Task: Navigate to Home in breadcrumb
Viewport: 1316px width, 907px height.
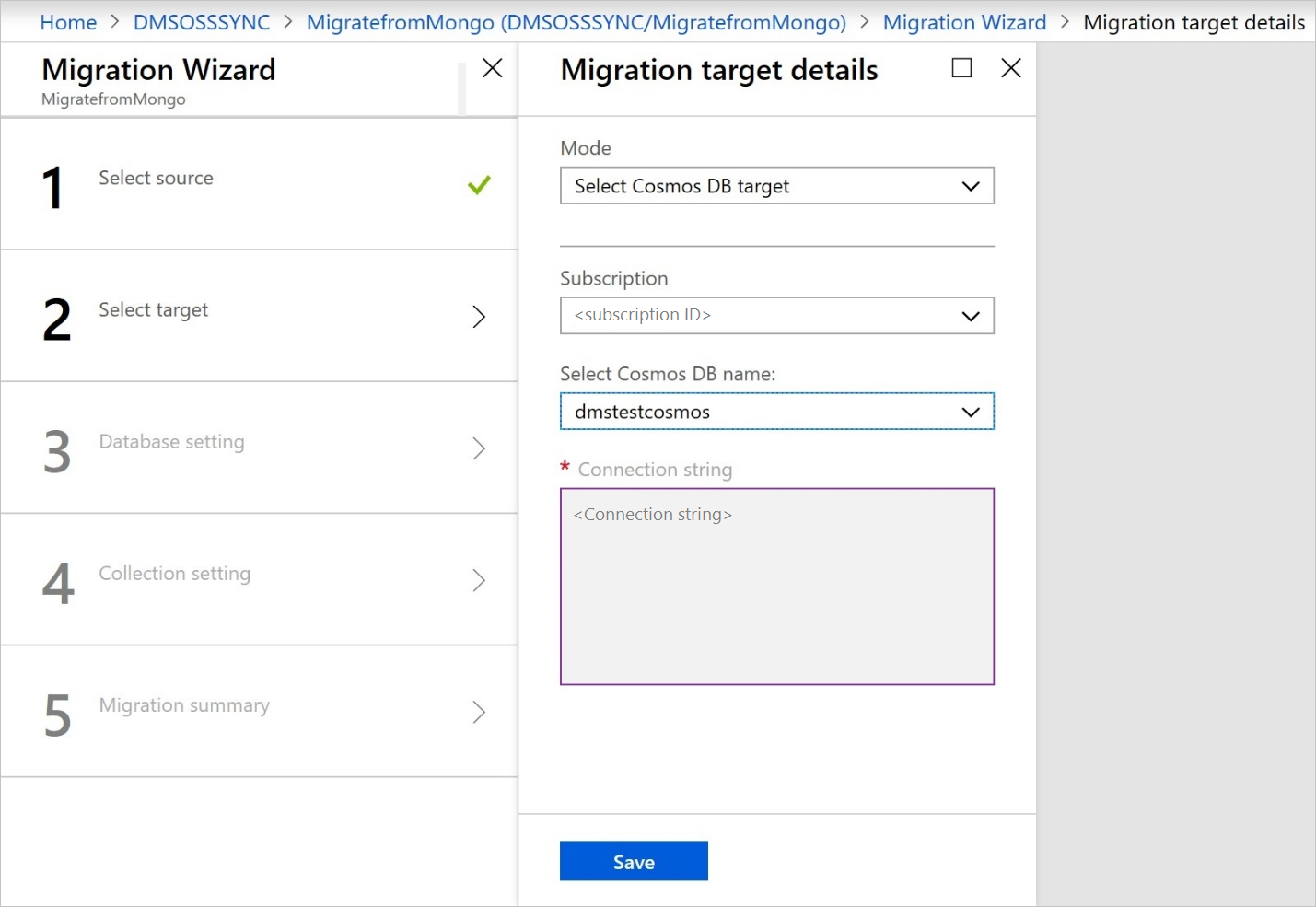Action: pyautogui.click(x=68, y=22)
